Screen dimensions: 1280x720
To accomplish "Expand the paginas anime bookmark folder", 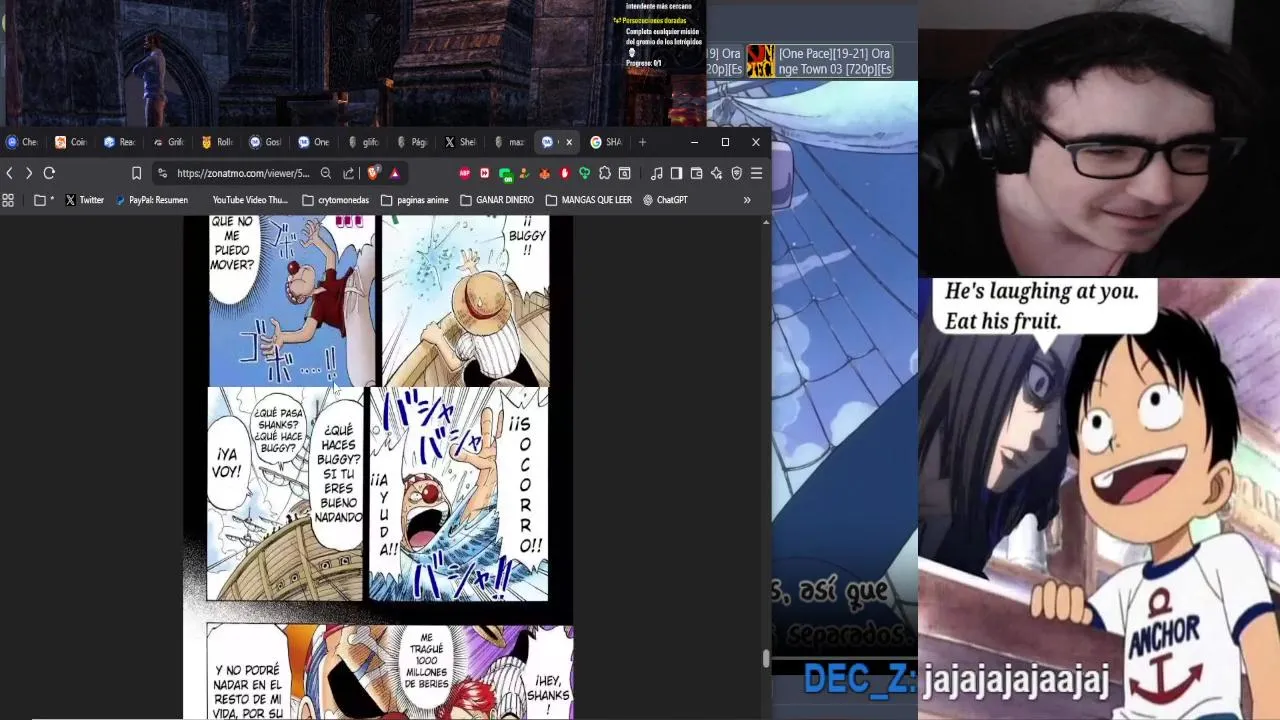I will pyautogui.click(x=415, y=200).
